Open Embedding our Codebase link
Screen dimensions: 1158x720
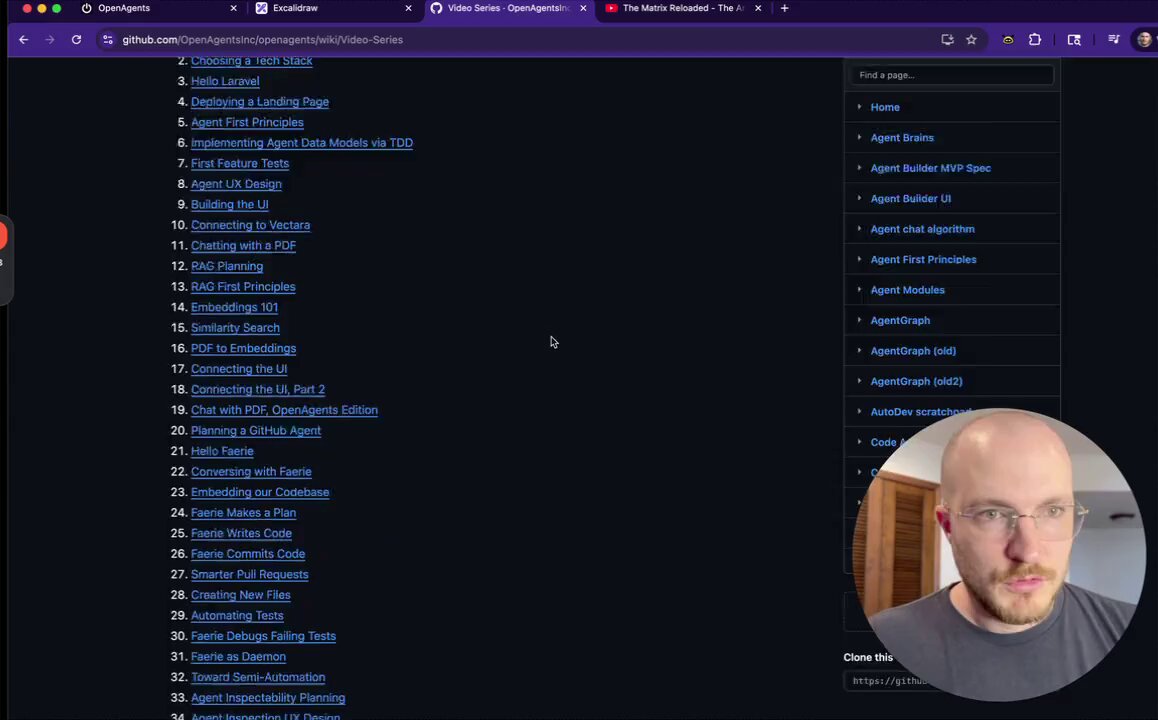(260, 492)
